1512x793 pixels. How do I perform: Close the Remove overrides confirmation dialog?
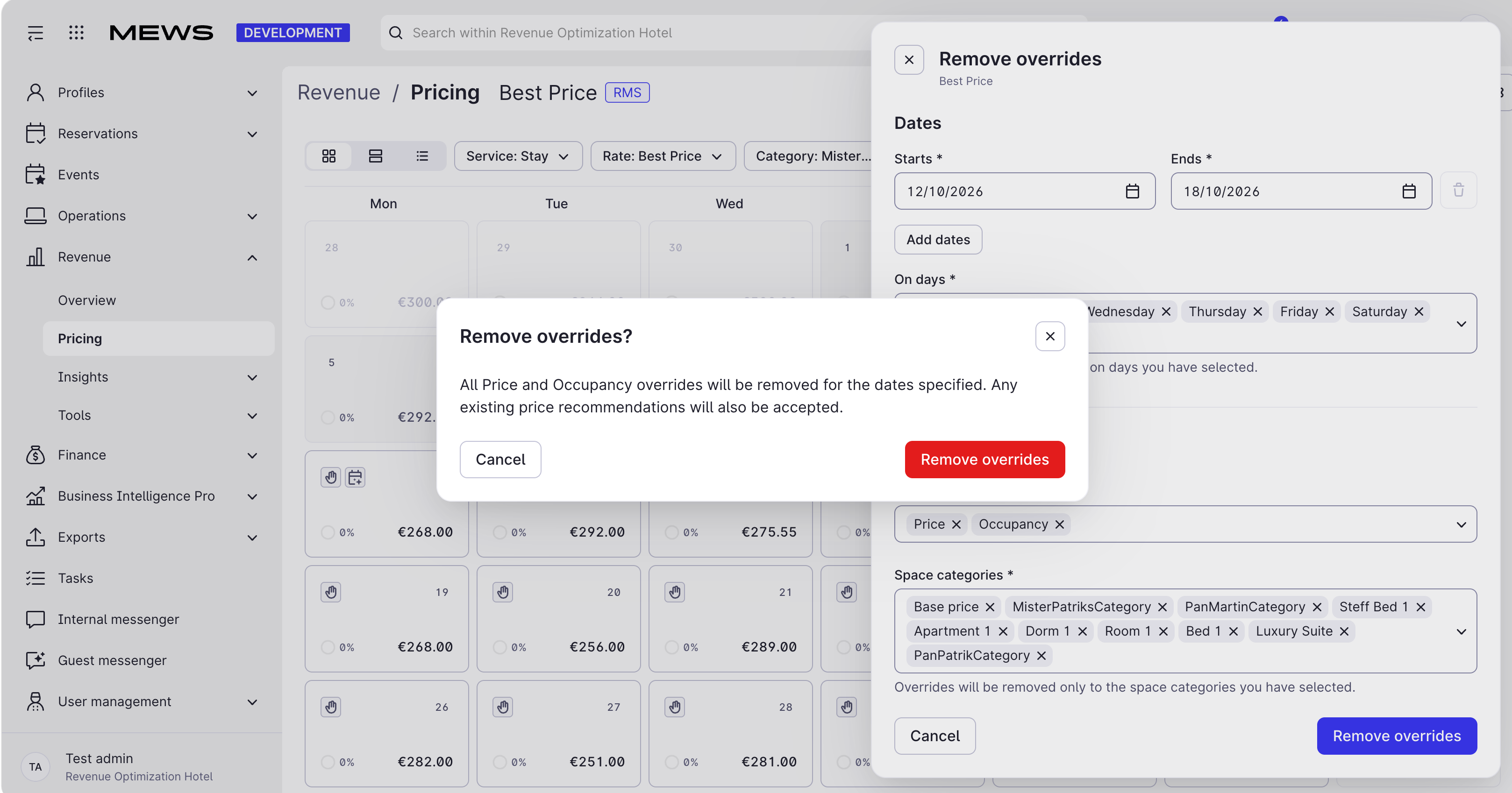tap(1050, 336)
